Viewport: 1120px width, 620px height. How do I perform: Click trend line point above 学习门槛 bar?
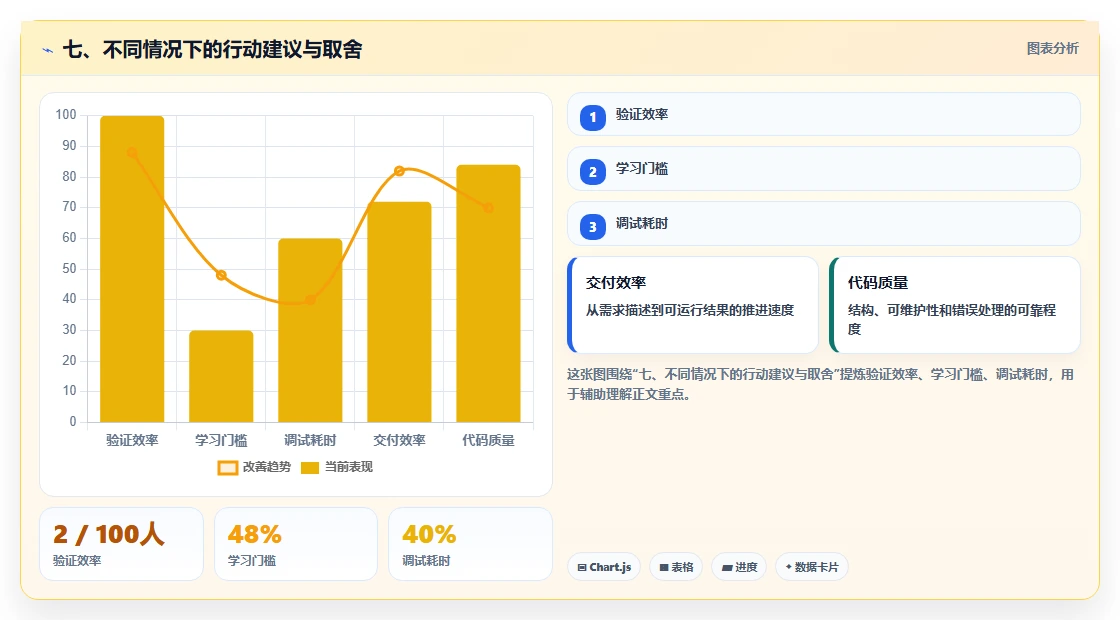221,275
